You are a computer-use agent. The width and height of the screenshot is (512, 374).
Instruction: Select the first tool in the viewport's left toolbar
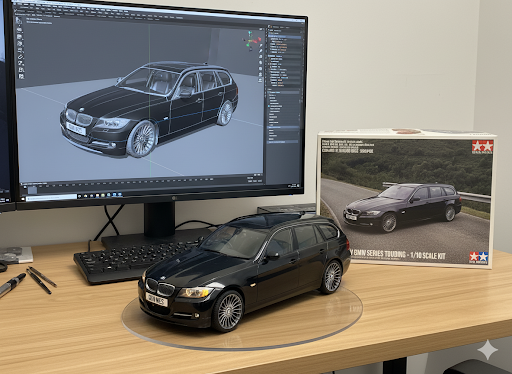pos(19,21)
